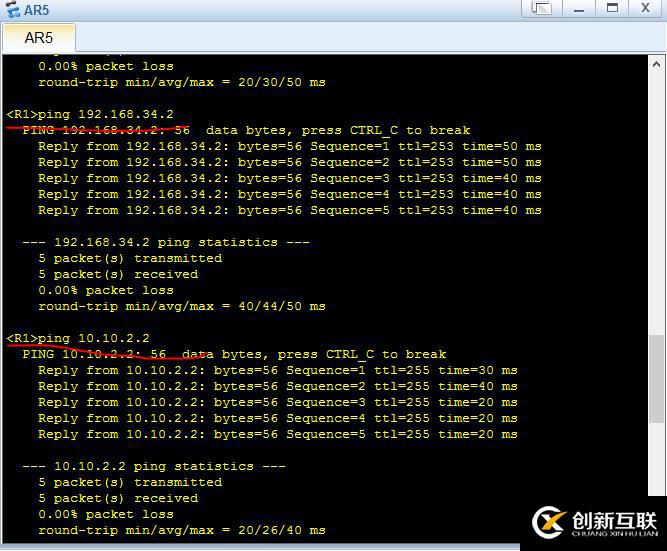The width and height of the screenshot is (667, 551).
Task: Maximize the AR5 window
Action: pos(612,8)
